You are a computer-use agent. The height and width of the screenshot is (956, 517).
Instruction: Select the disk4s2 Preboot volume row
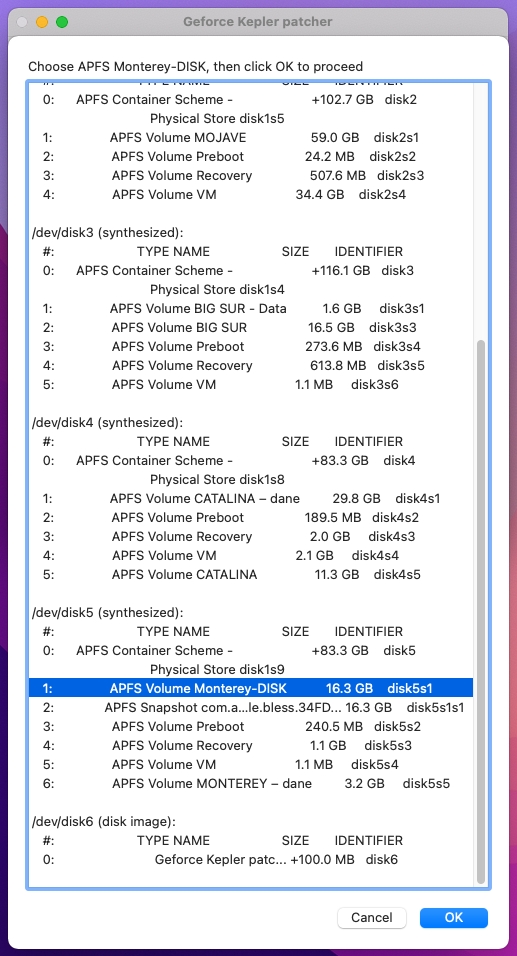[x=251, y=517]
